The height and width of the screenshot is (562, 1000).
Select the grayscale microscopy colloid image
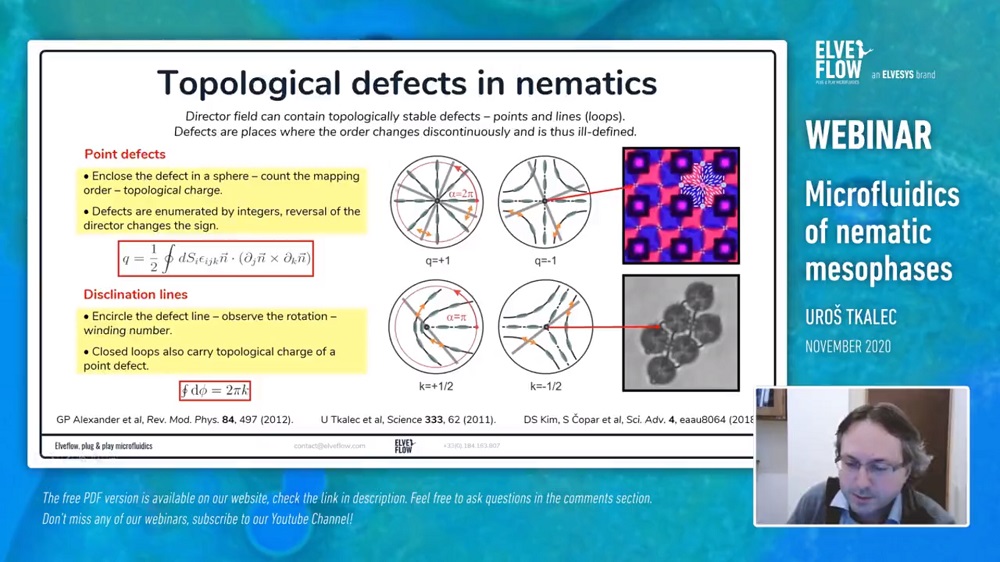tap(680, 332)
